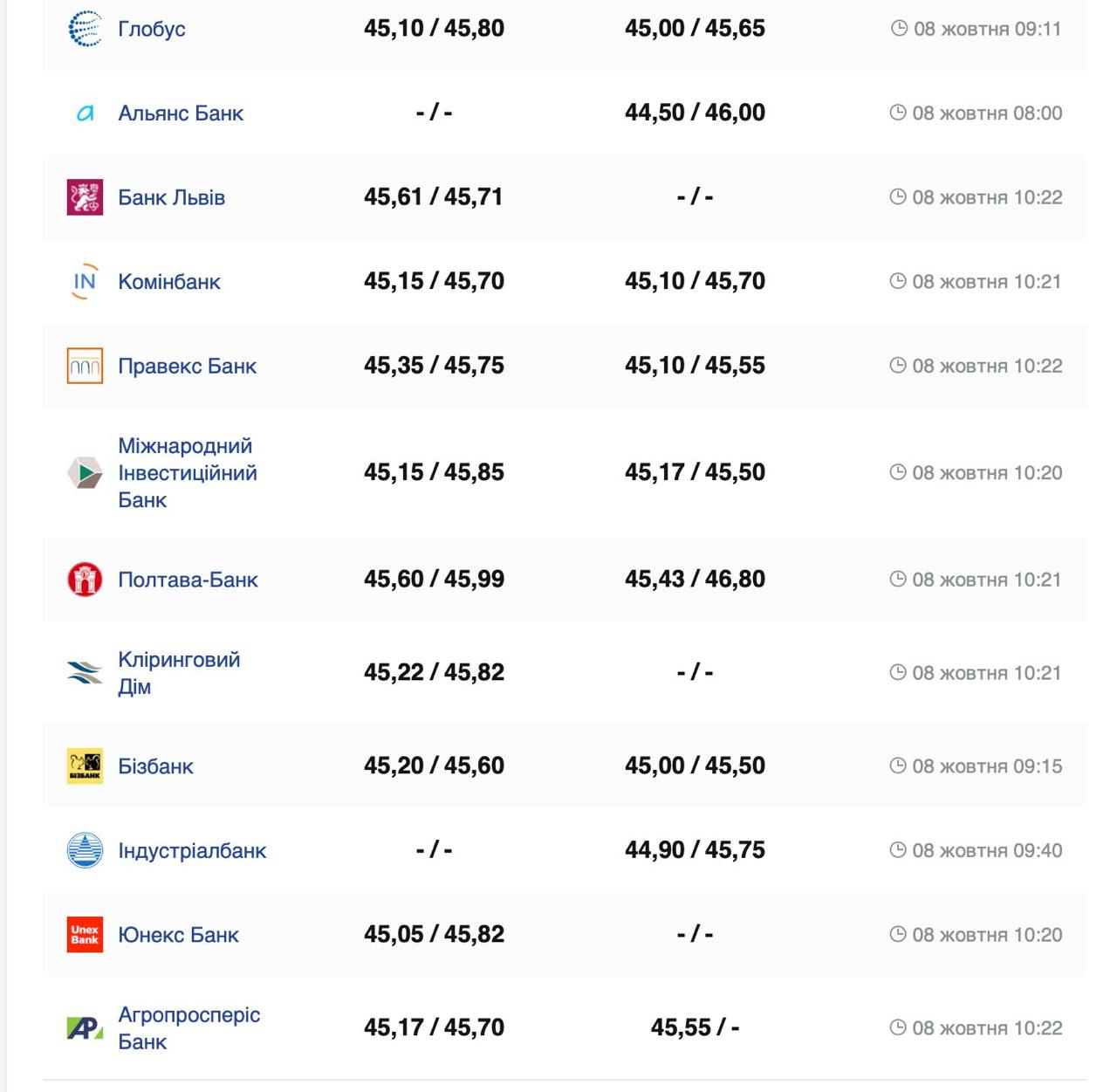Click the Індустріалбанк round logo icon
This screenshot has width=1117, height=1092.
(85, 850)
